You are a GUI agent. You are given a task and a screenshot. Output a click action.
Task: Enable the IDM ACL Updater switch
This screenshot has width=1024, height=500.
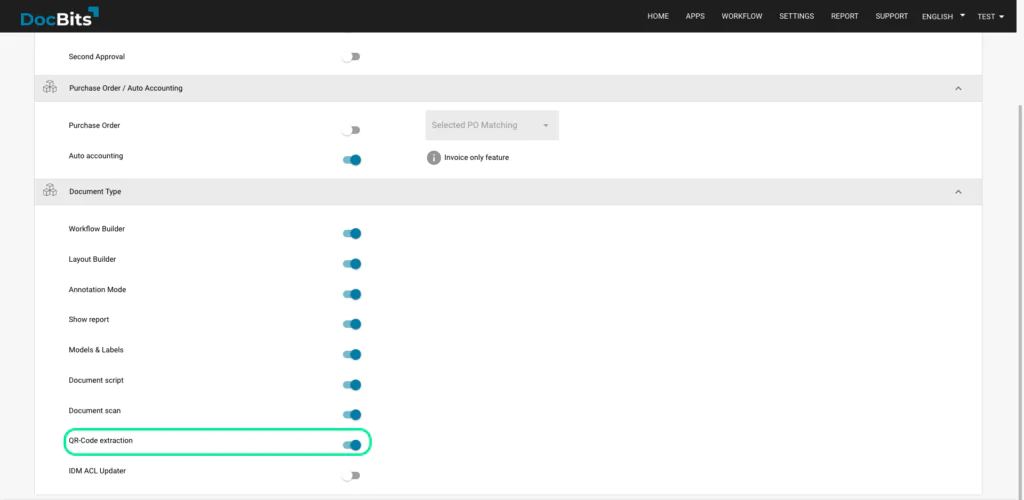351,475
